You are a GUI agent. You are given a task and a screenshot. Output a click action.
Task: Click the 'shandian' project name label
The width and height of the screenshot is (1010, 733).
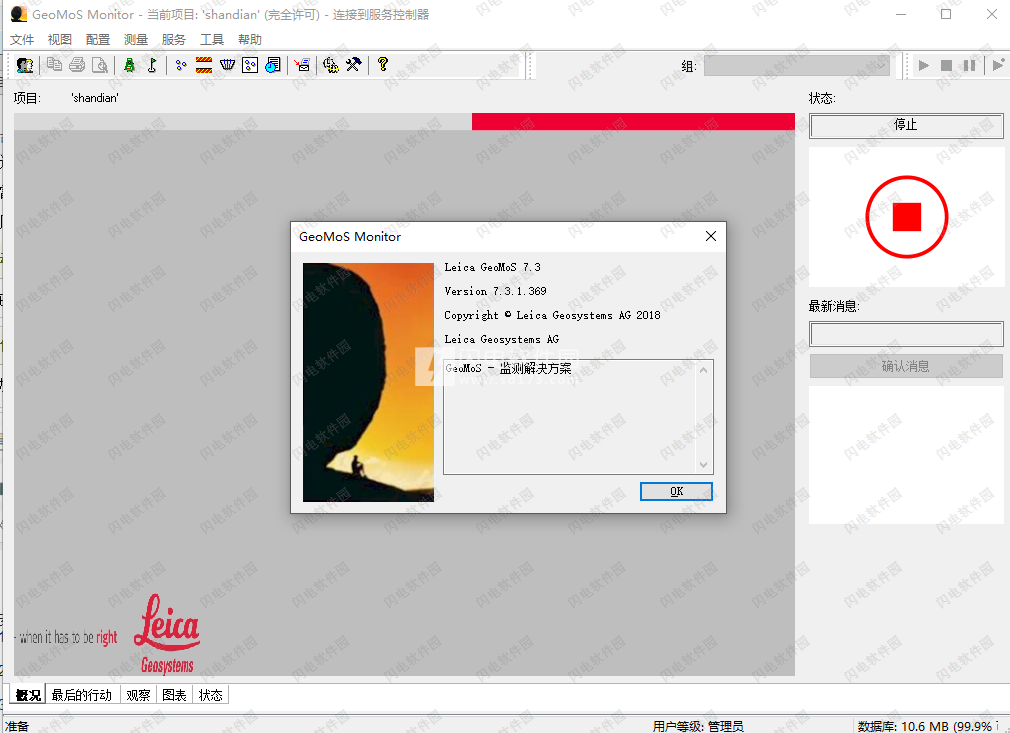[95, 98]
